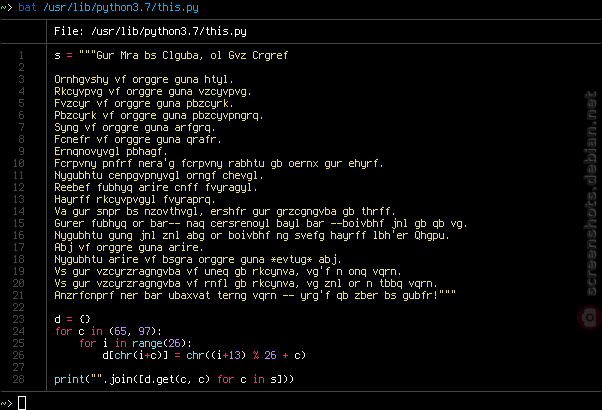Click the screenshots.debian.net watermark text
This screenshot has height=410, width=602.
click(591, 193)
